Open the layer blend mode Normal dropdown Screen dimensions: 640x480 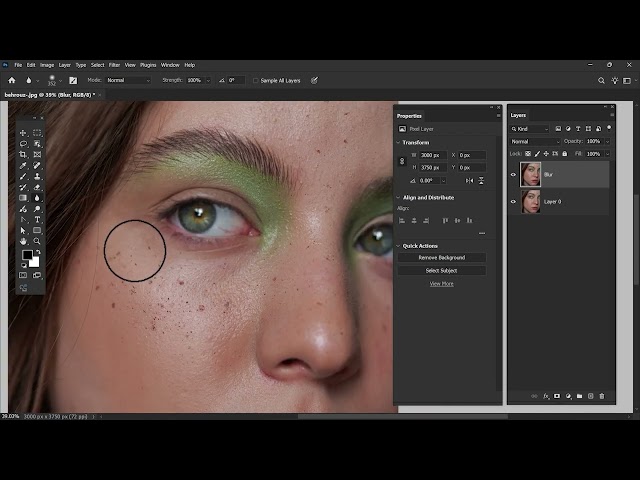[x=535, y=142]
